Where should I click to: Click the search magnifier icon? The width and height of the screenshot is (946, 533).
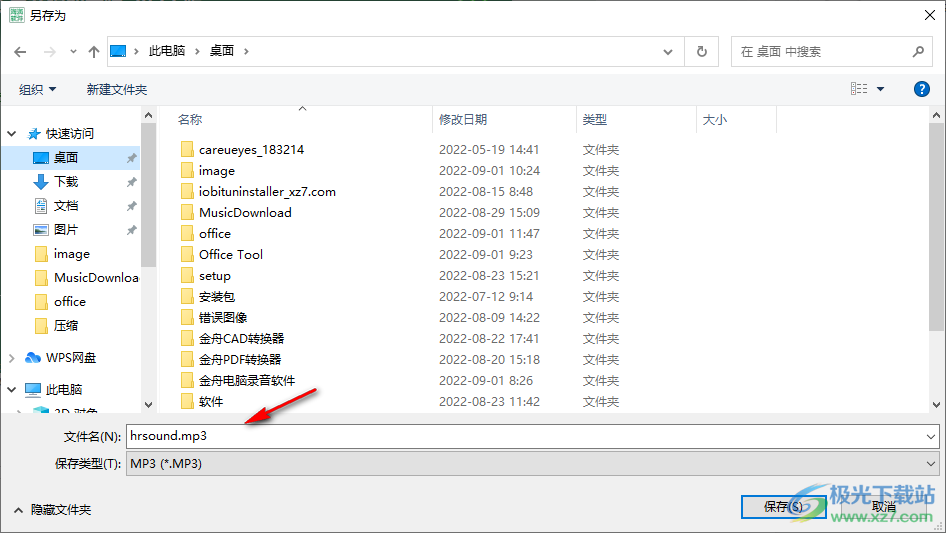point(918,52)
